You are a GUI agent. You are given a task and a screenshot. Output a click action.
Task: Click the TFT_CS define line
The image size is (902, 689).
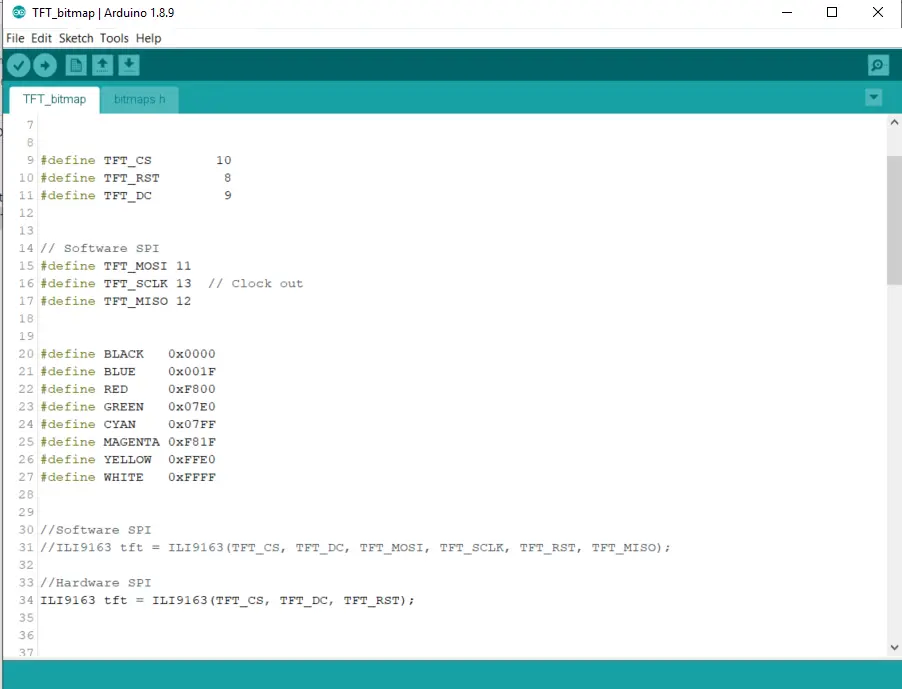pyautogui.click(x=136, y=160)
